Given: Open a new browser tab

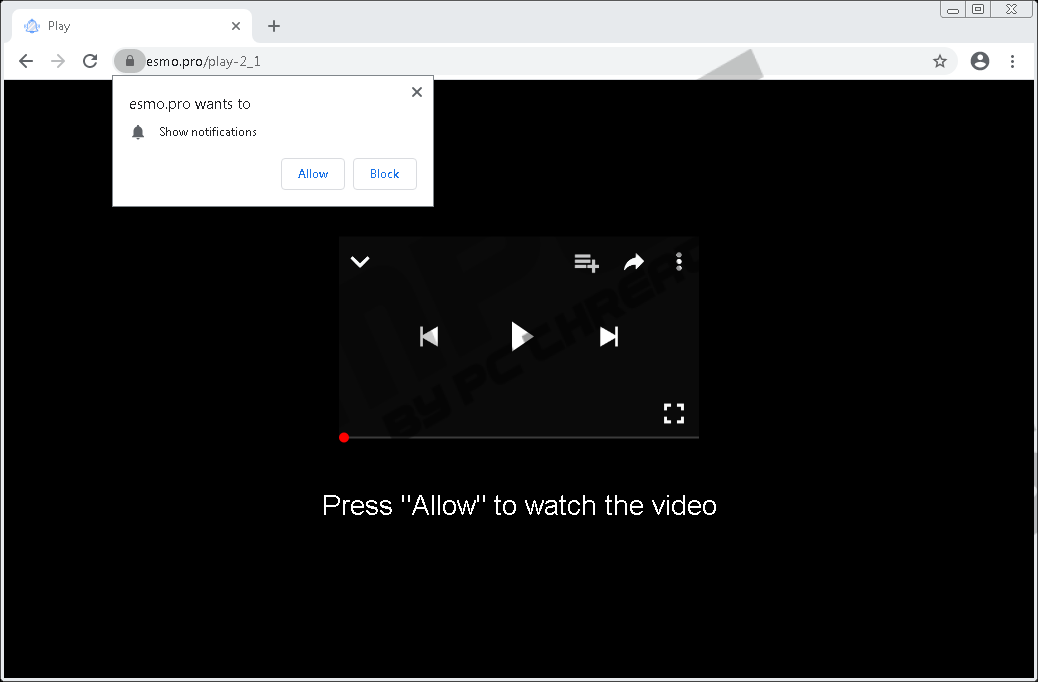Looking at the screenshot, I should tap(274, 26).
